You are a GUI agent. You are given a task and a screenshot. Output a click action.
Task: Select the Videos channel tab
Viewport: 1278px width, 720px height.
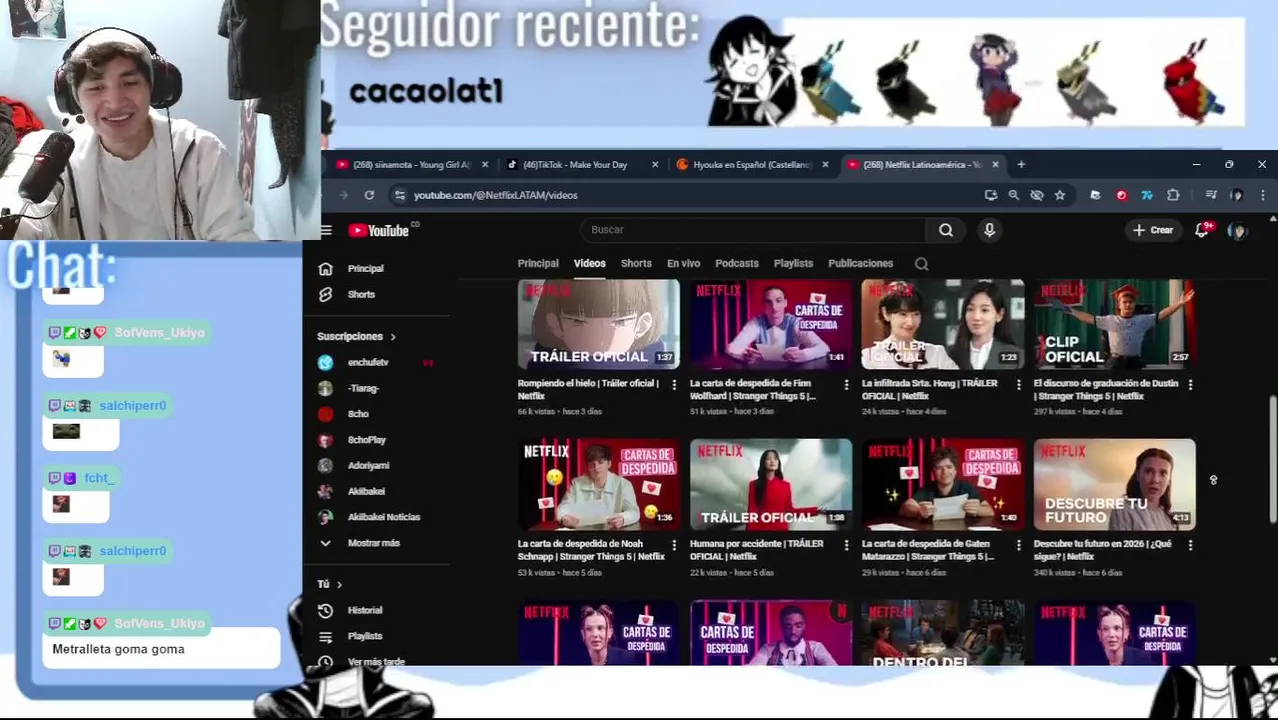(589, 264)
